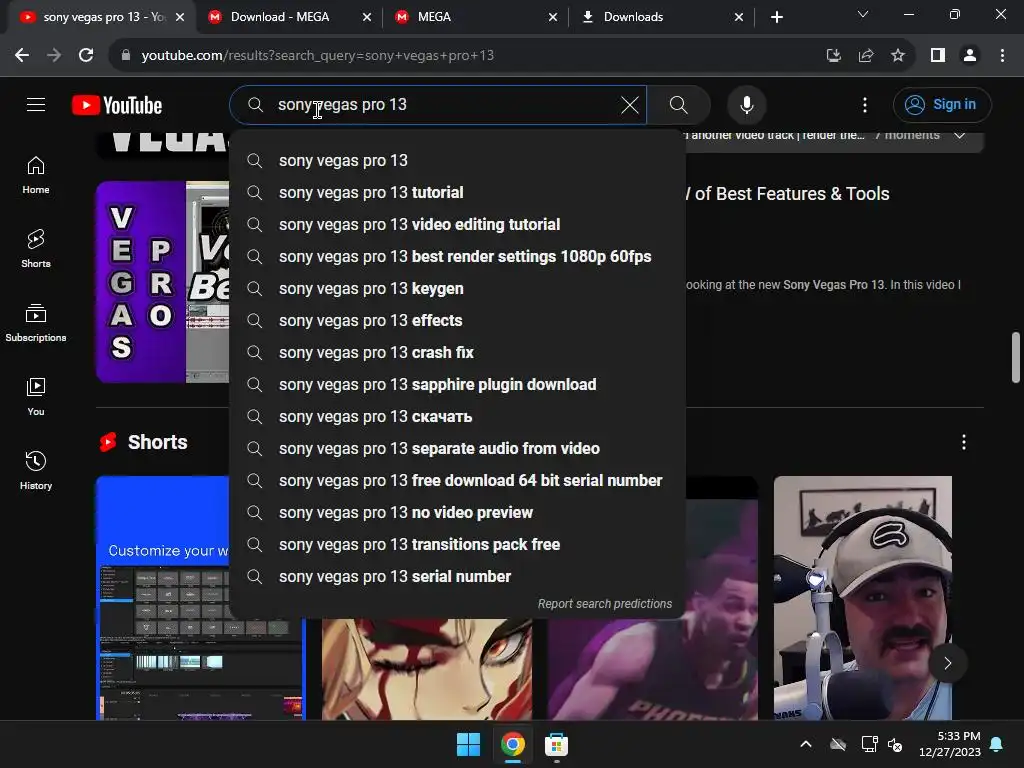Open History in the sidebar
This screenshot has height=768, width=1024.
(x=36, y=470)
